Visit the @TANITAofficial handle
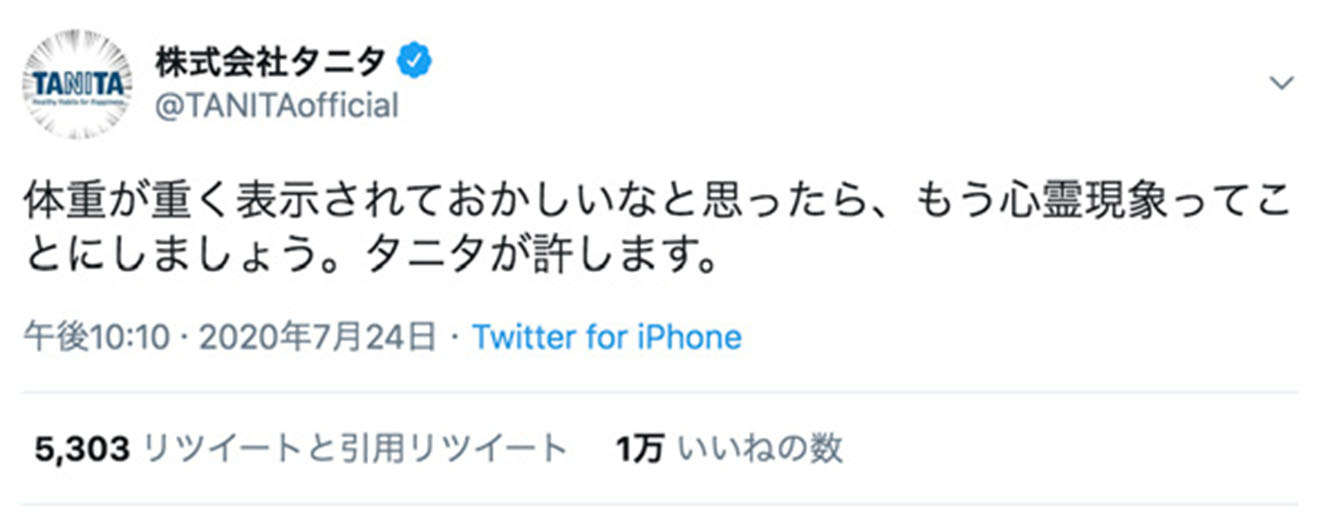This screenshot has width=1330, height=515. coord(276,105)
